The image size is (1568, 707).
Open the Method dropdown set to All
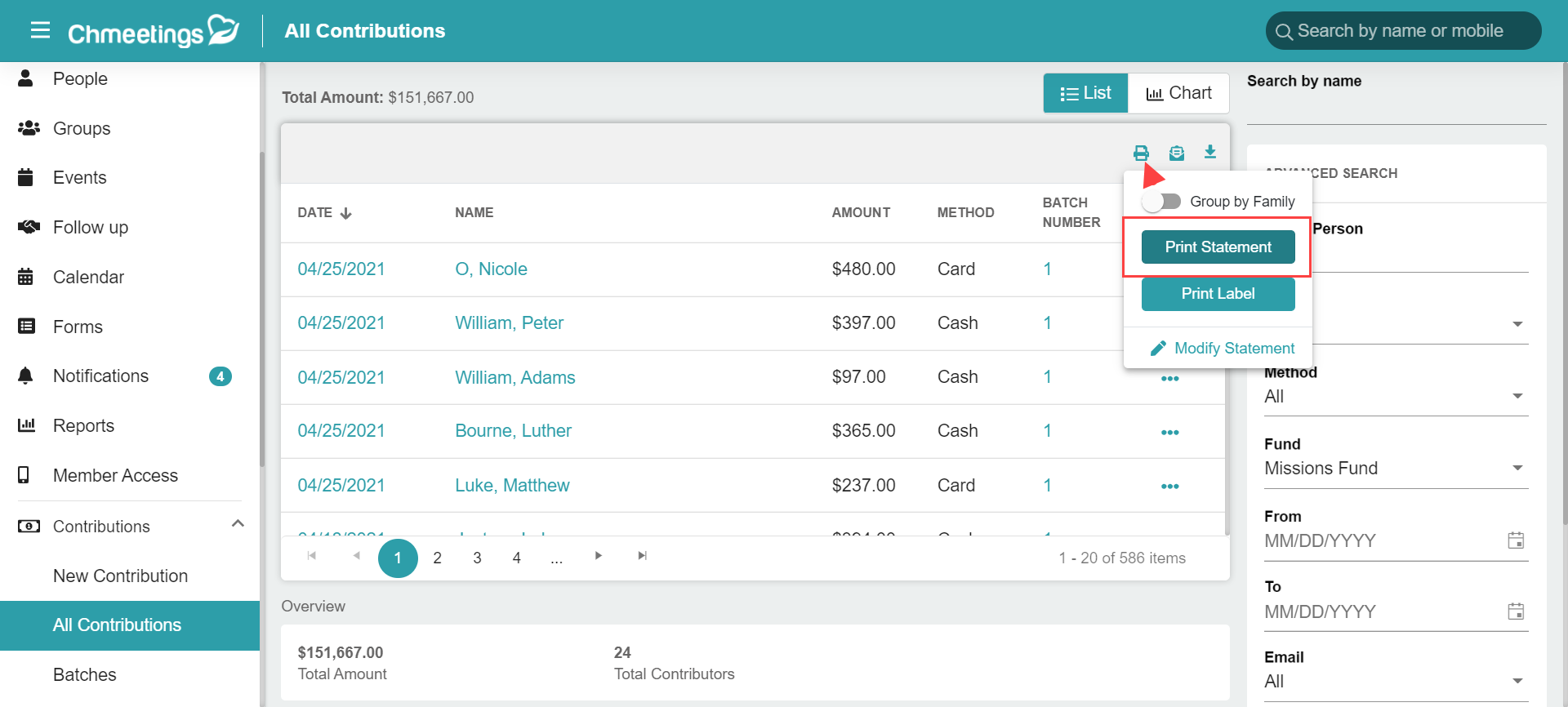pos(1396,397)
